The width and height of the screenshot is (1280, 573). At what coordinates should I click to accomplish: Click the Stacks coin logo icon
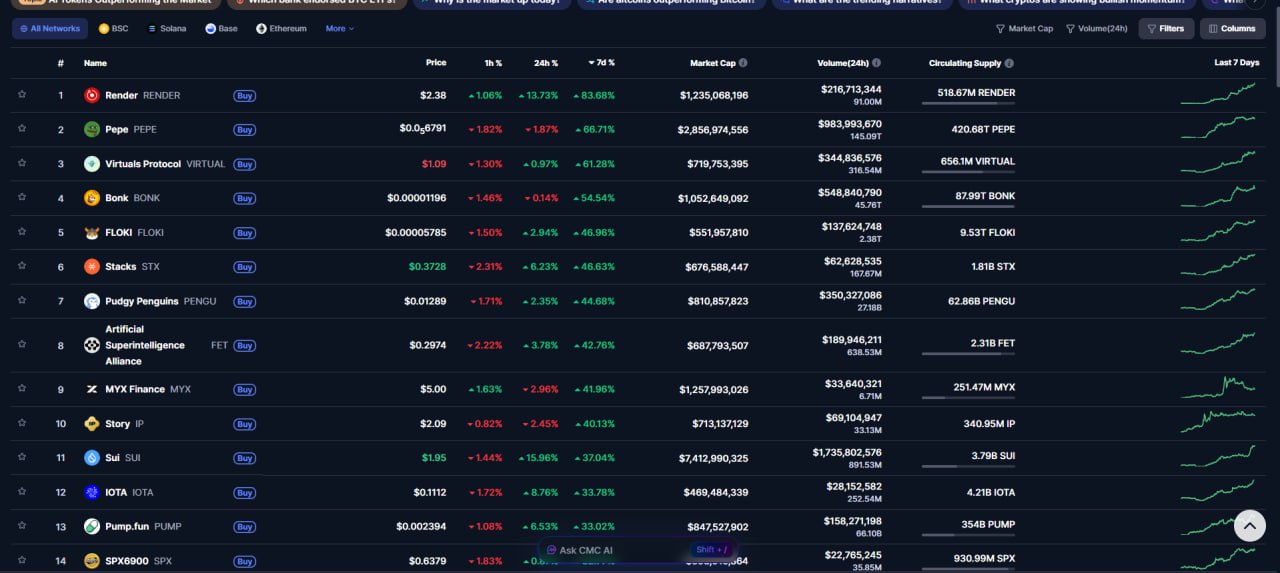[x=92, y=267]
